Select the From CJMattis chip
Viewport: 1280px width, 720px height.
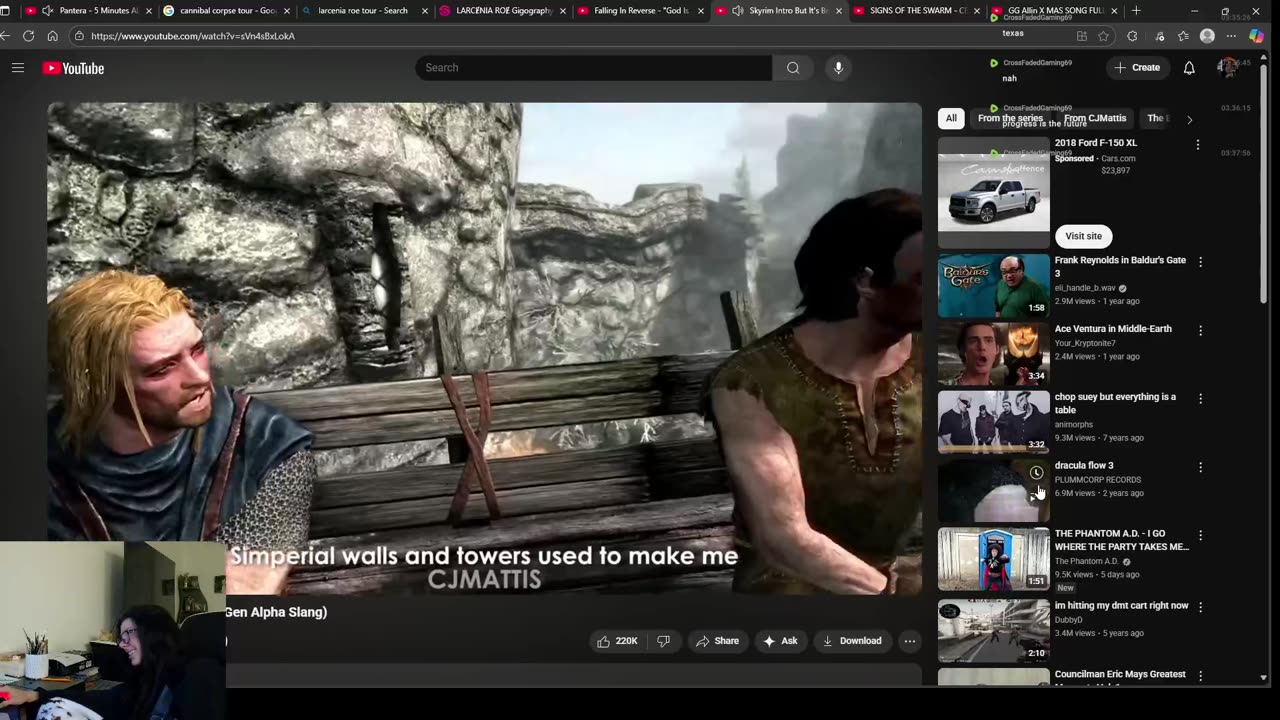point(1095,118)
